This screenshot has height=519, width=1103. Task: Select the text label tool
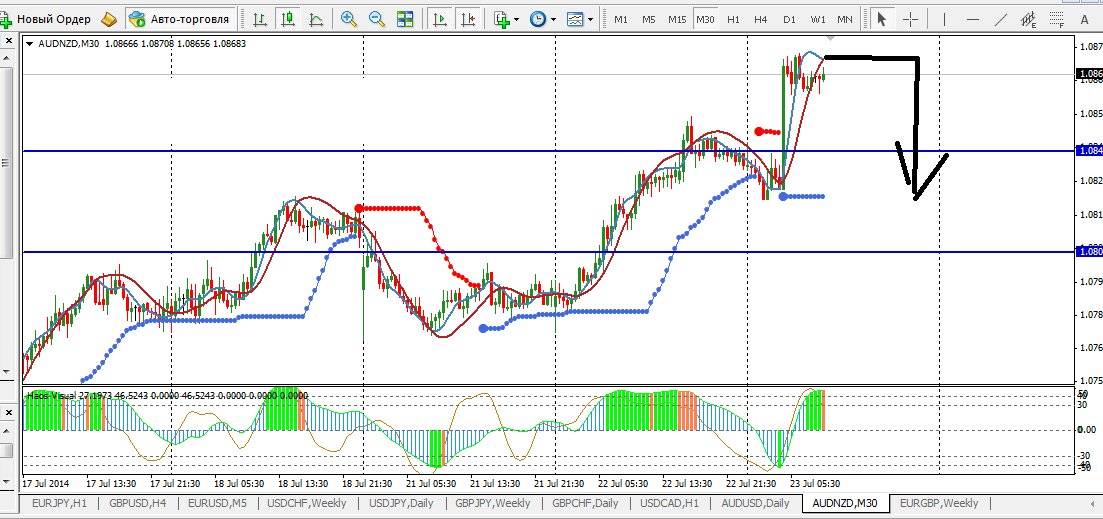coord(1085,19)
